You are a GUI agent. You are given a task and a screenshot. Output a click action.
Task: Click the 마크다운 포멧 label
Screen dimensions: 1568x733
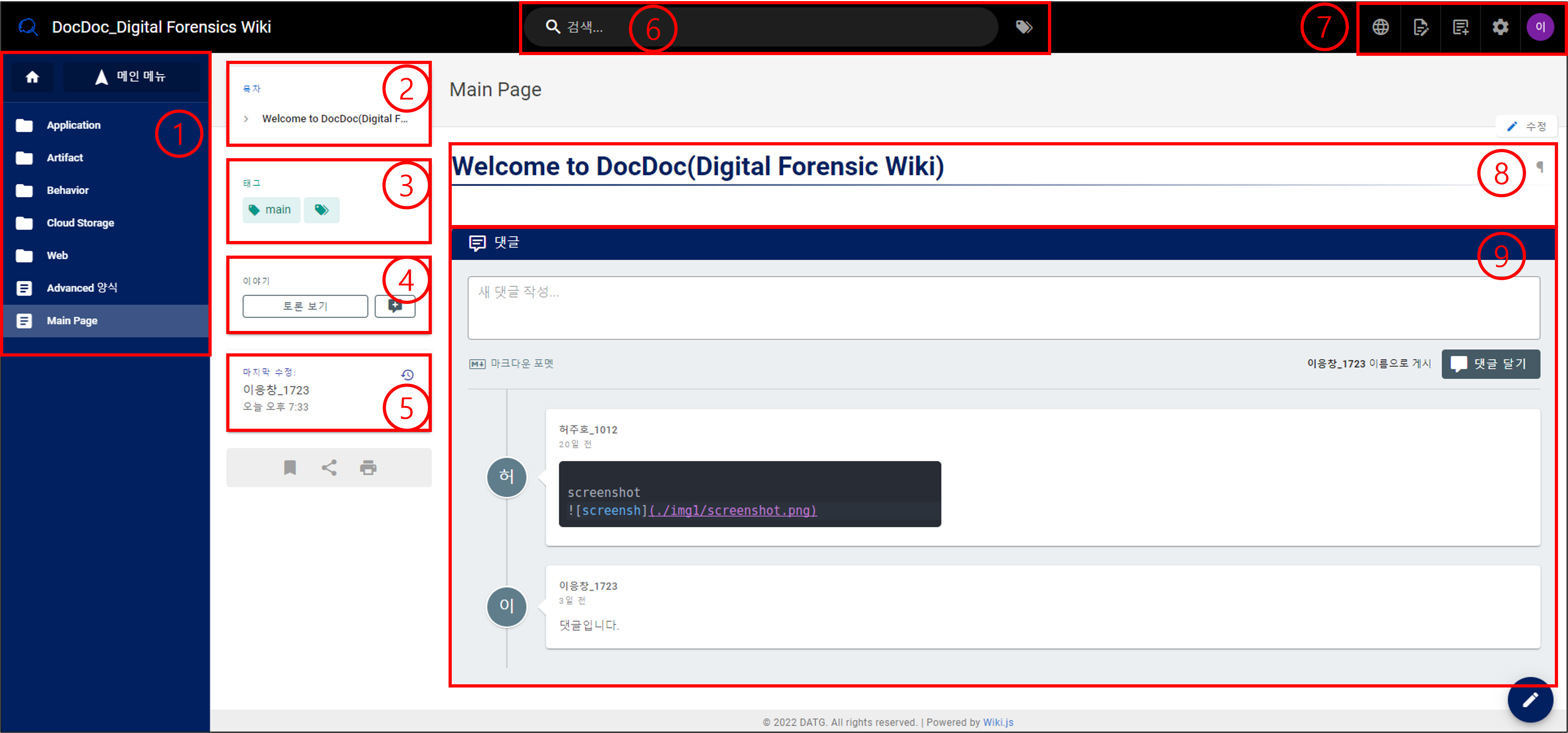coord(521,364)
